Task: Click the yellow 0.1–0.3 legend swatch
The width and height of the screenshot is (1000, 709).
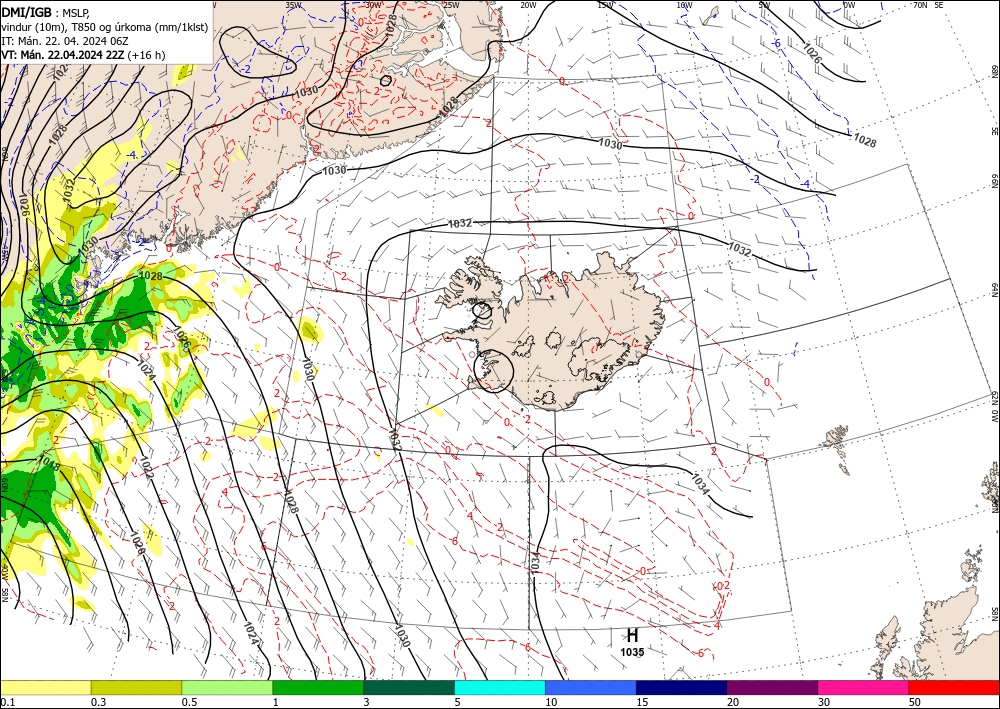Action: click(x=45, y=687)
